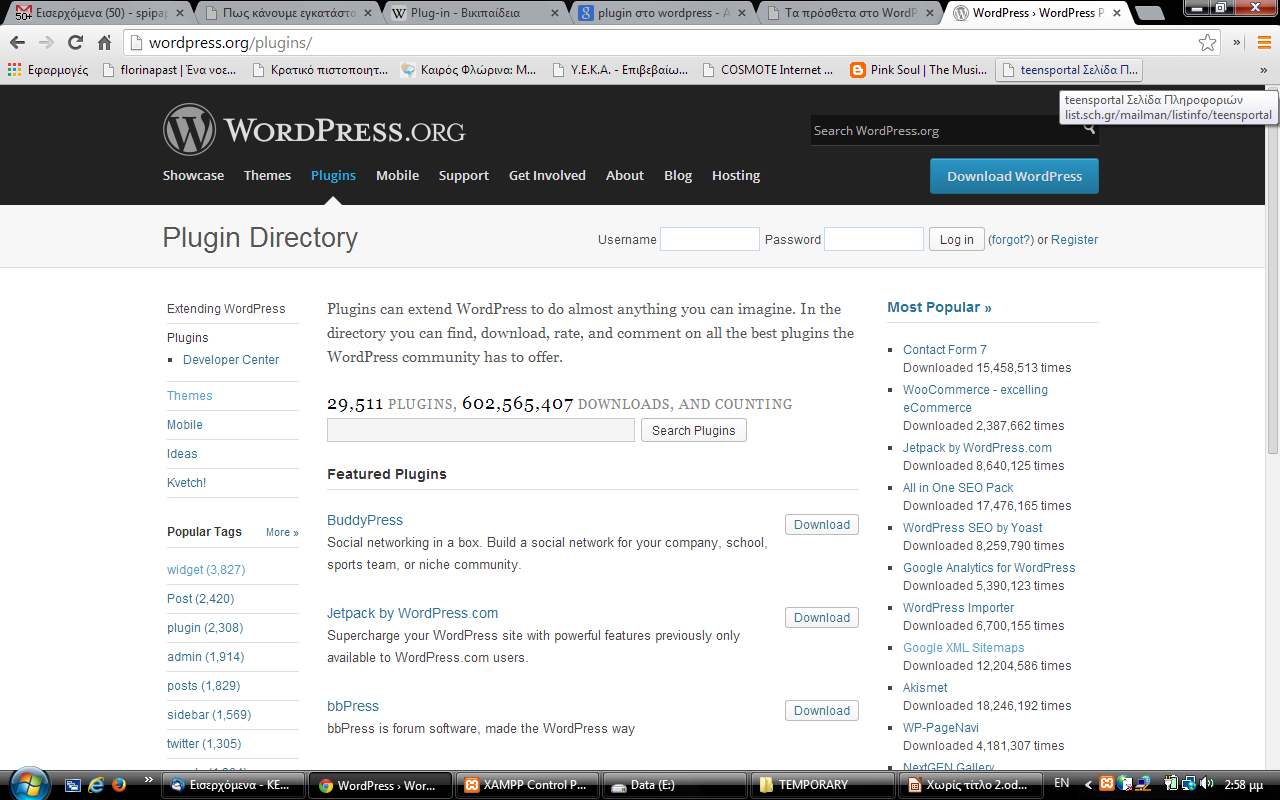Image resolution: width=1280 pixels, height=800 pixels.
Task: Switch to the Plug-in Βικιπαίδεια tab
Action: (475, 13)
